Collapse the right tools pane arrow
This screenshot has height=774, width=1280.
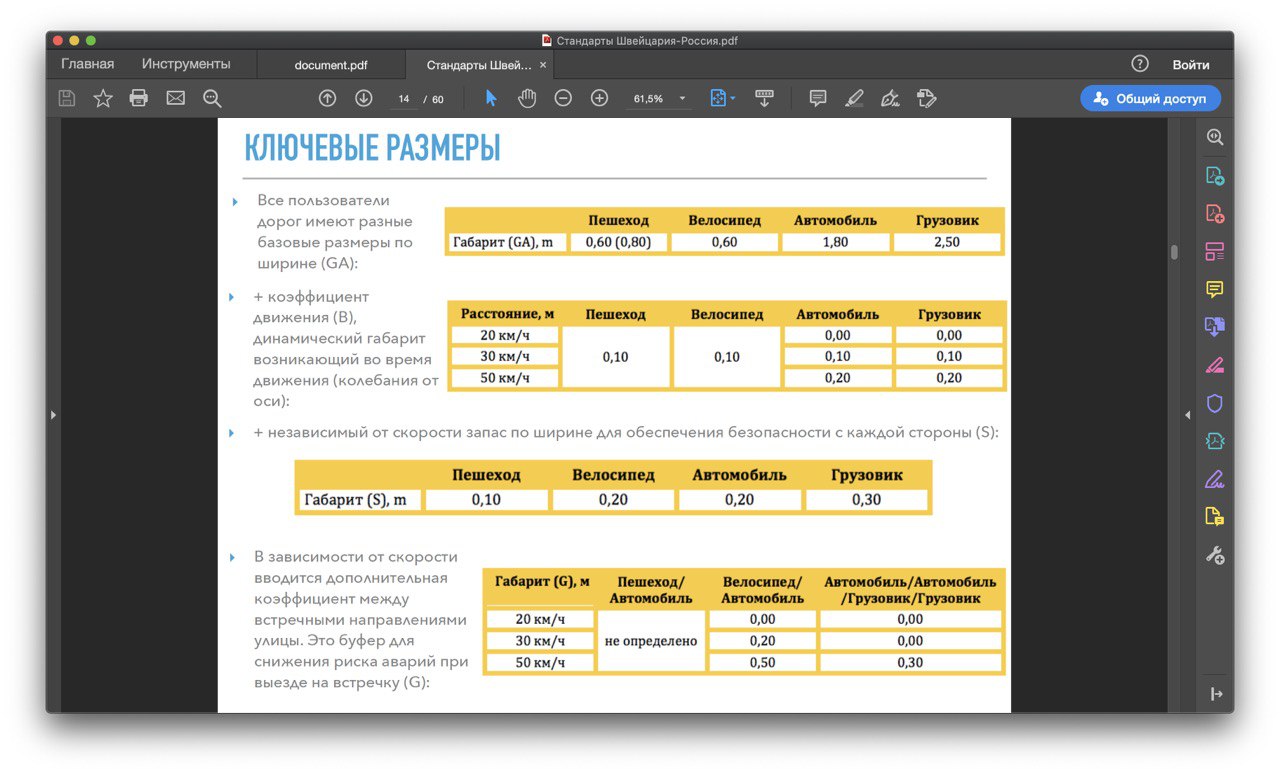(x=1216, y=694)
